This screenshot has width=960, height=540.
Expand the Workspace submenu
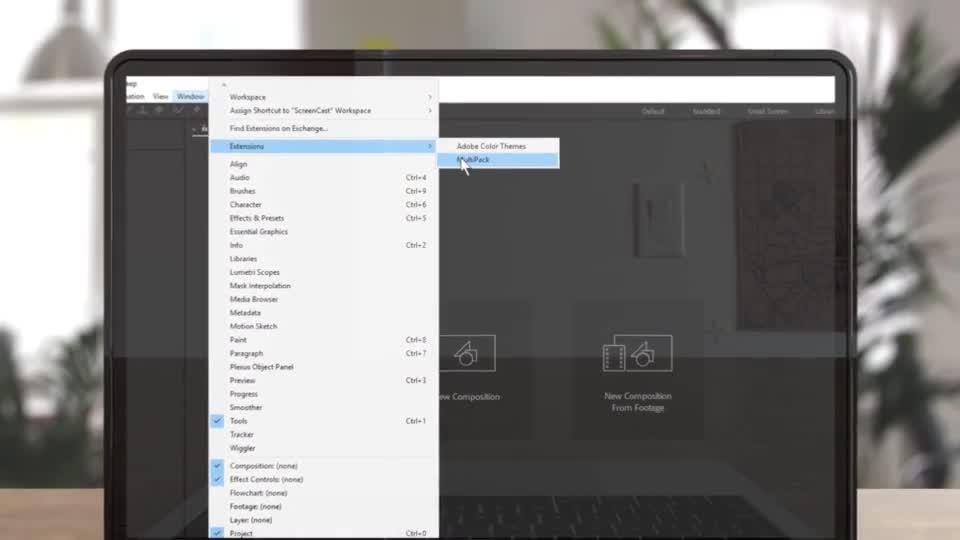pyautogui.click(x=248, y=97)
